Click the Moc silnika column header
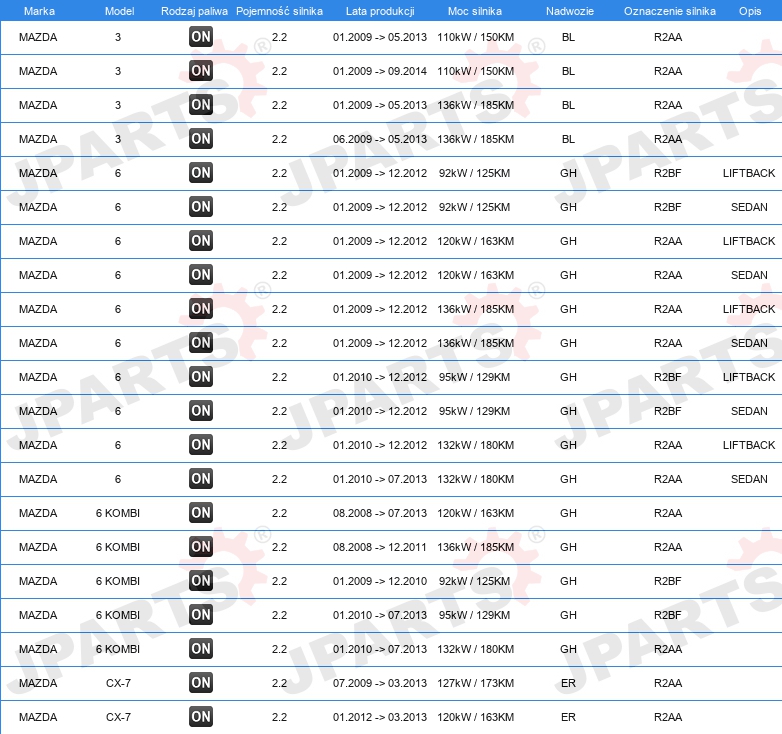This screenshot has height=734, width=782. 475,11
